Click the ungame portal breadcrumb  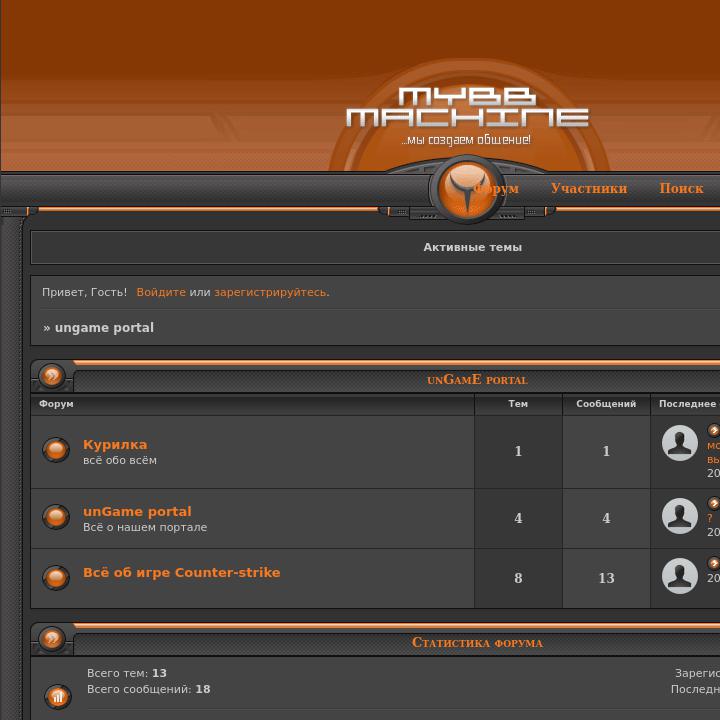[104, 327]
